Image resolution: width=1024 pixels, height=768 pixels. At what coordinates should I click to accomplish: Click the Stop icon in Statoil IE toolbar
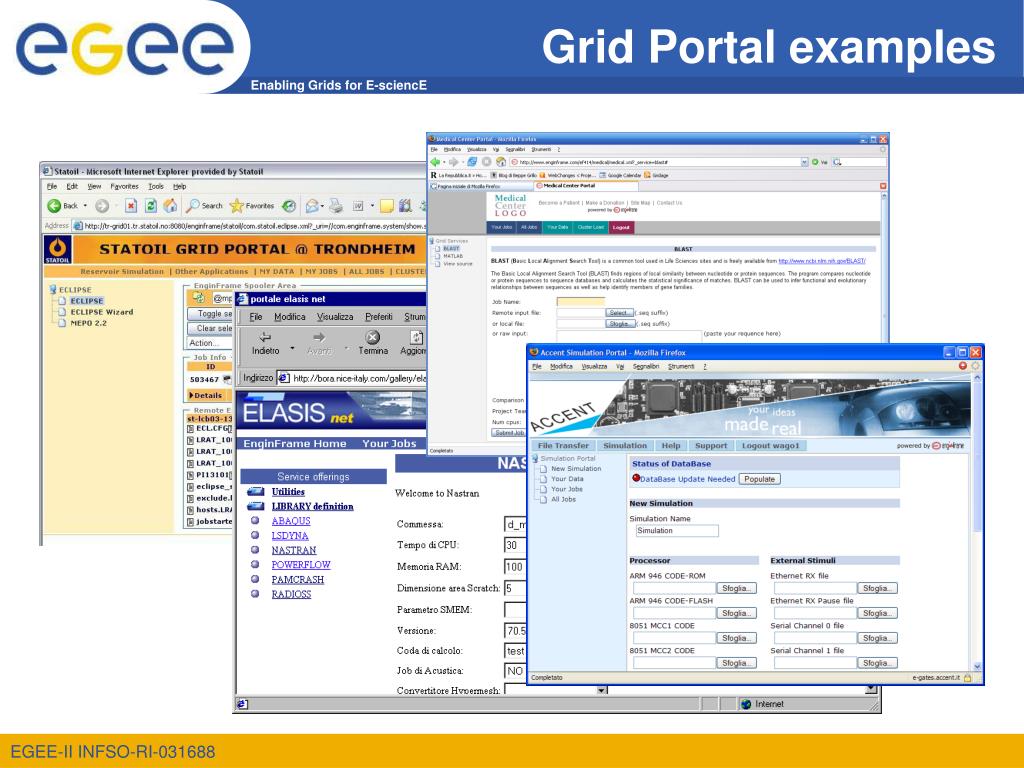tap(131, 206)
